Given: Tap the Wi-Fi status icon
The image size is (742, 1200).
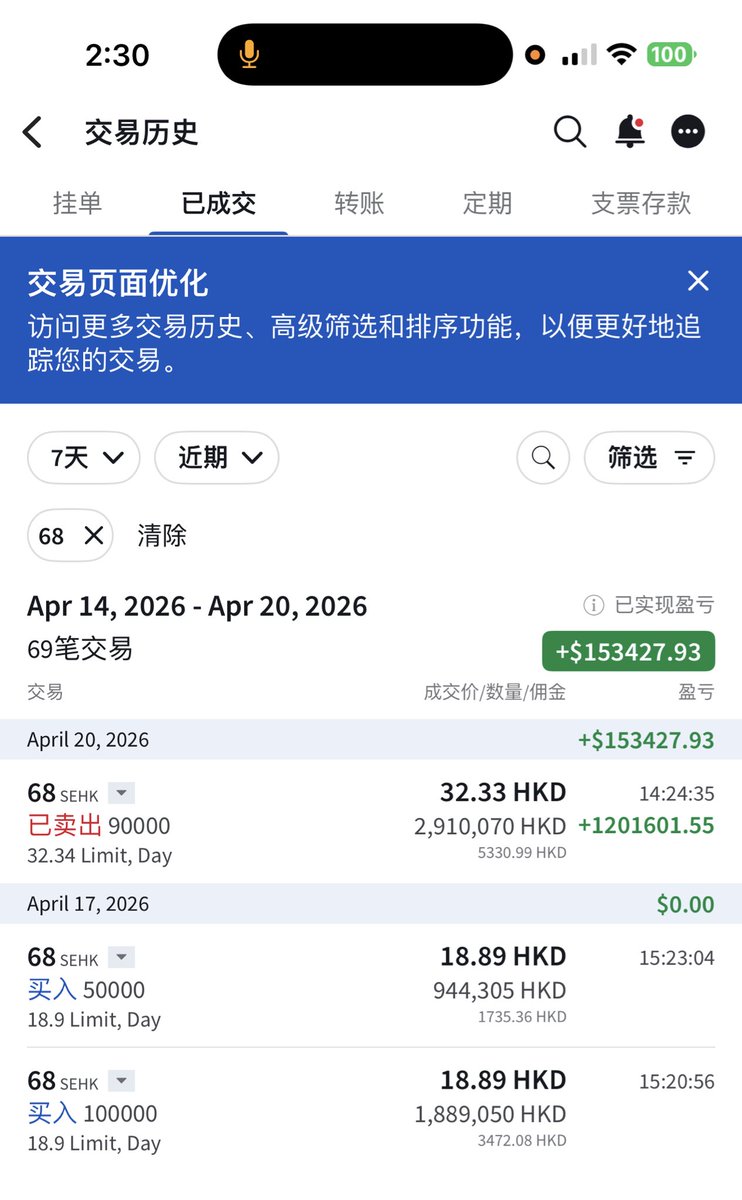Looking at the screenshot, I should coord(621,55).
